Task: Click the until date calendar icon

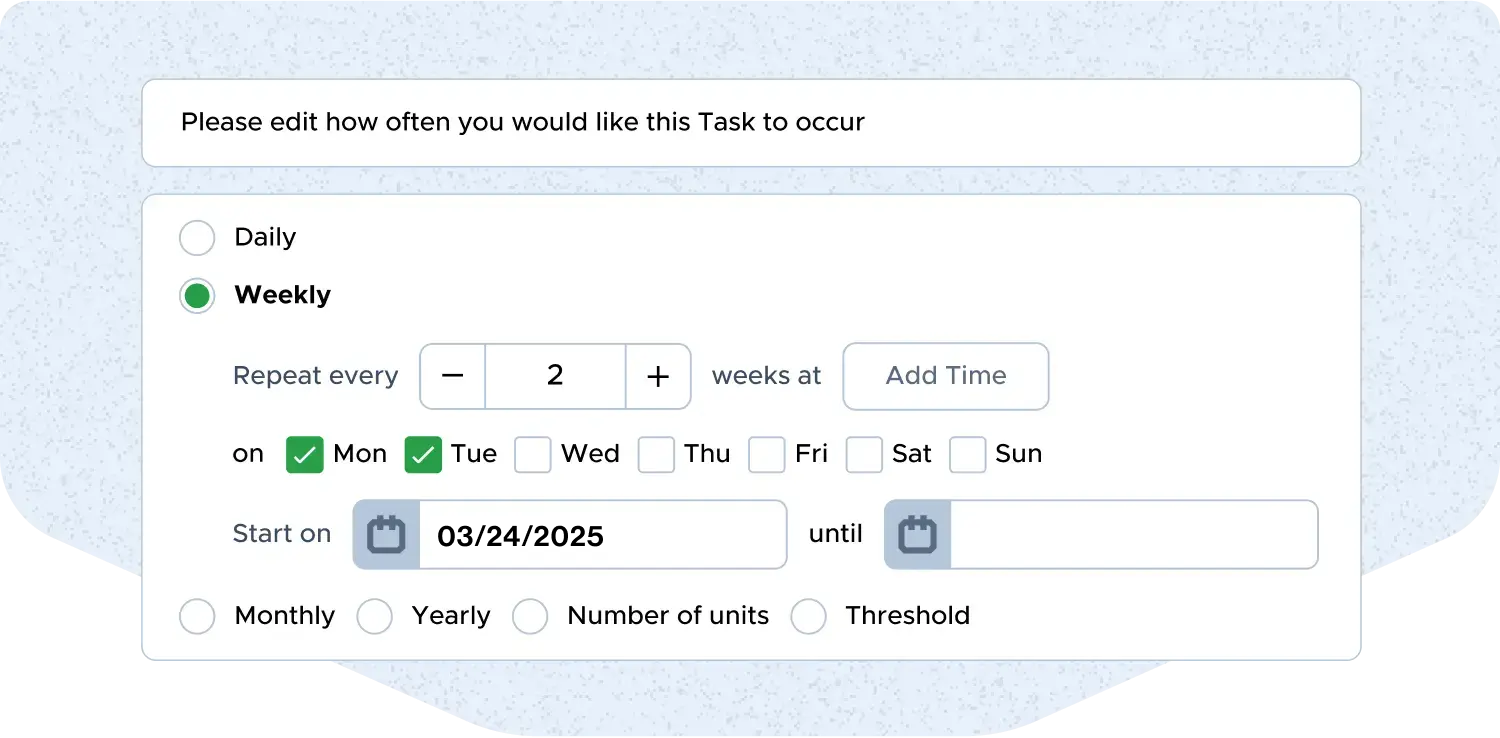Action: tap(917, 535)
